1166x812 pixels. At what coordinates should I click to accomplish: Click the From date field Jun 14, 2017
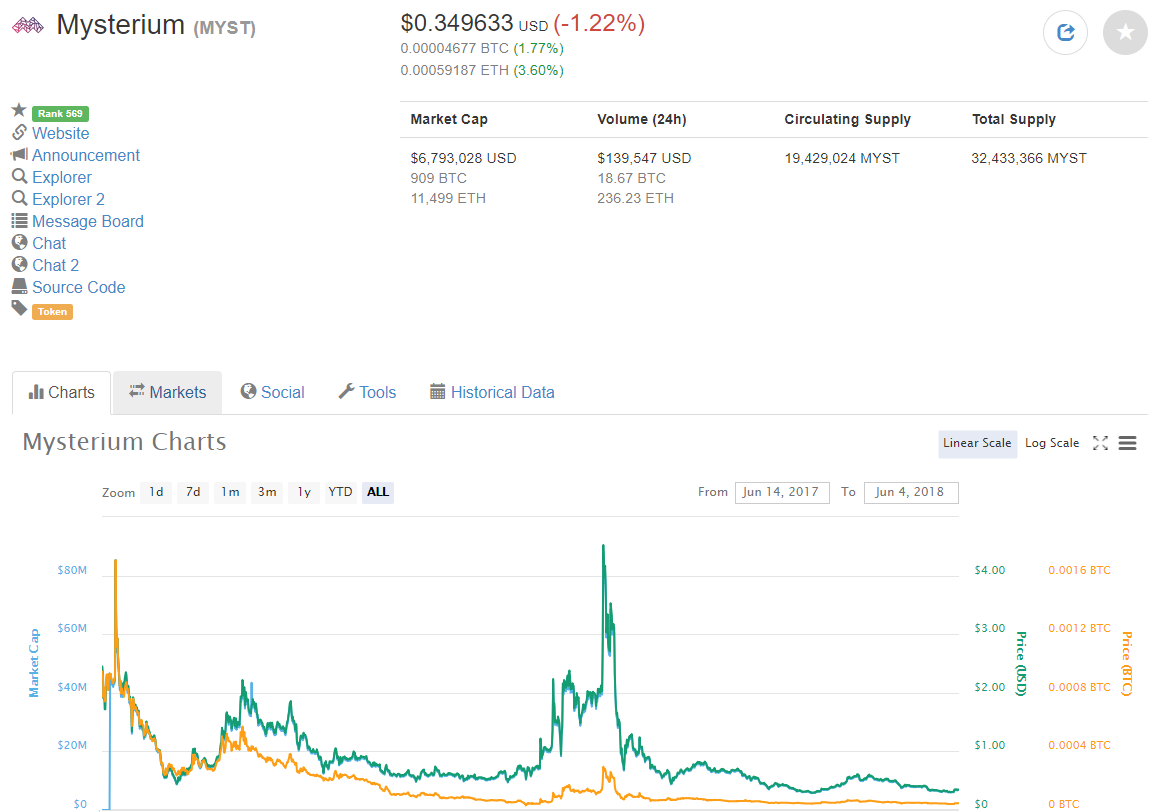coord(782,492)
